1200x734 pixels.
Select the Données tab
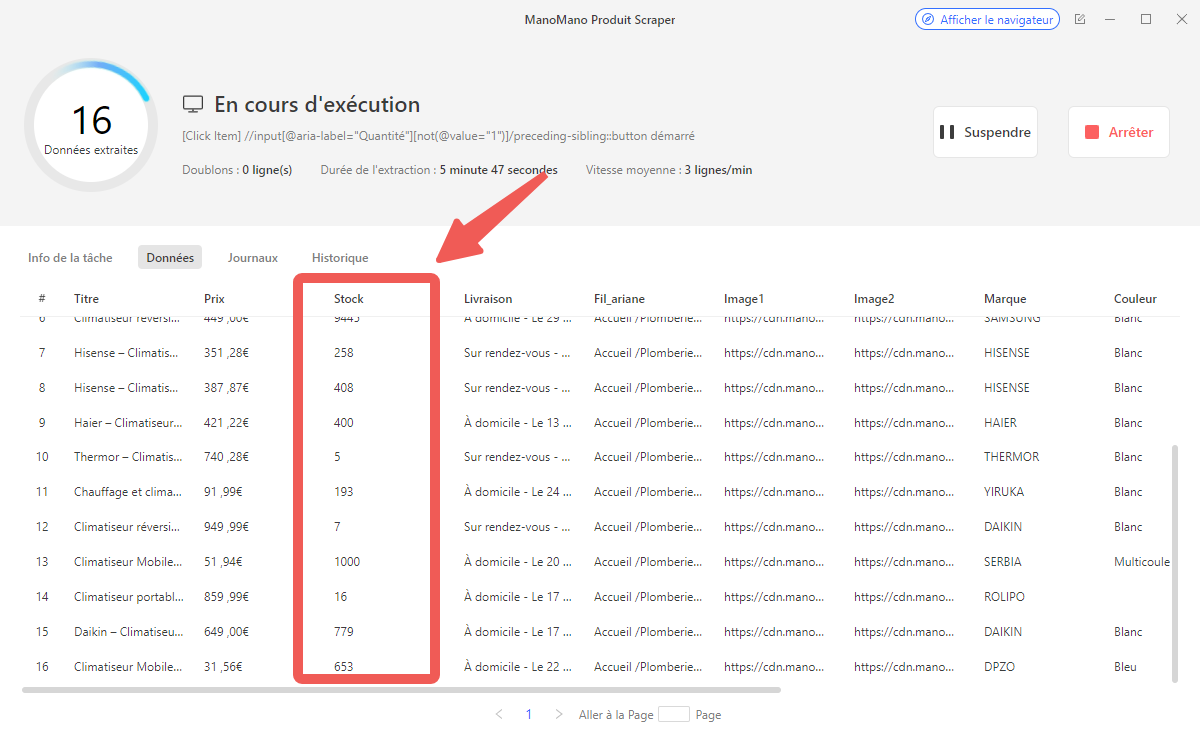click(x=170, y=258)
